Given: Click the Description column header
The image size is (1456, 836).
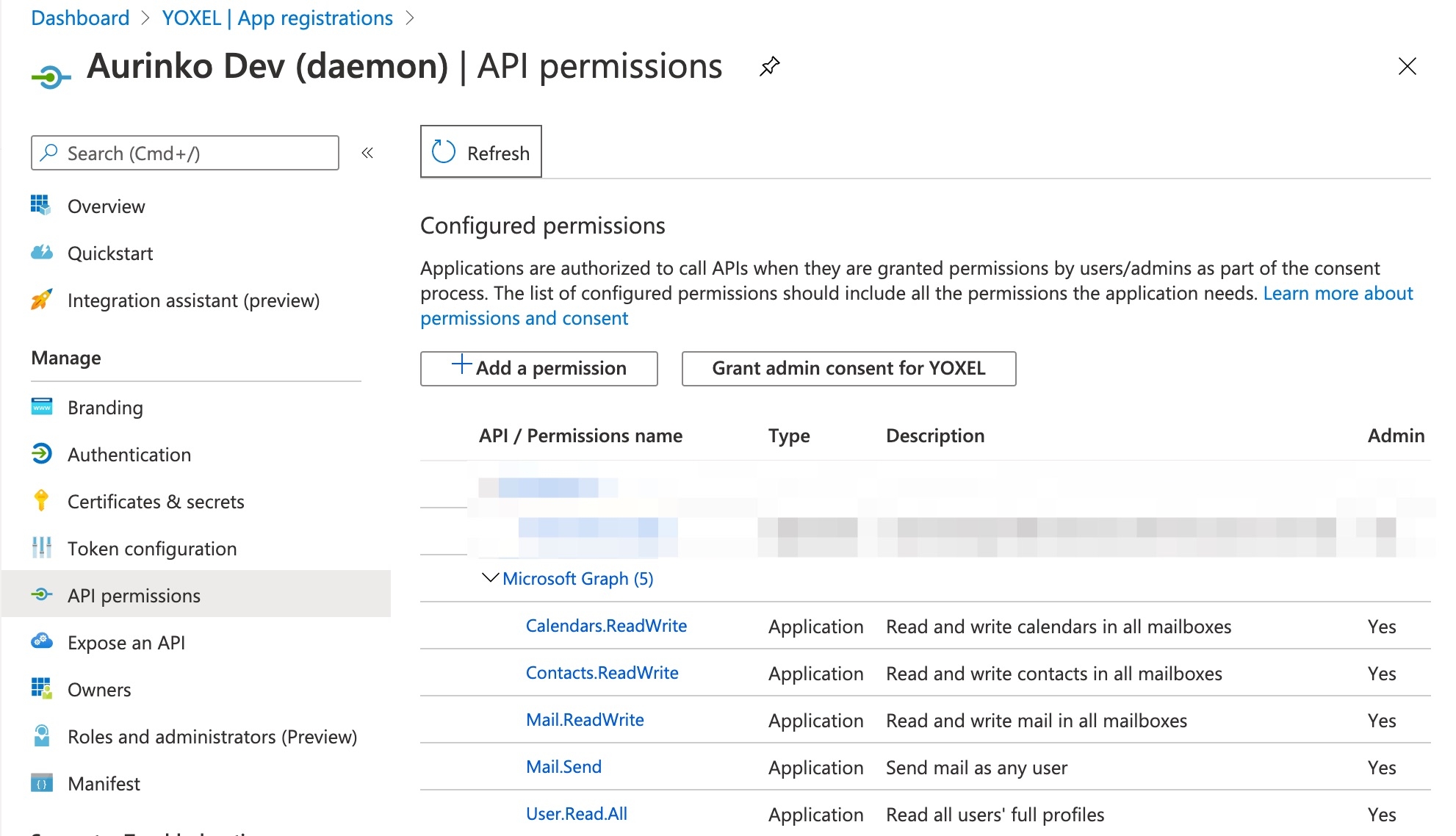Looking at the screenshot, I should (935, 436).
